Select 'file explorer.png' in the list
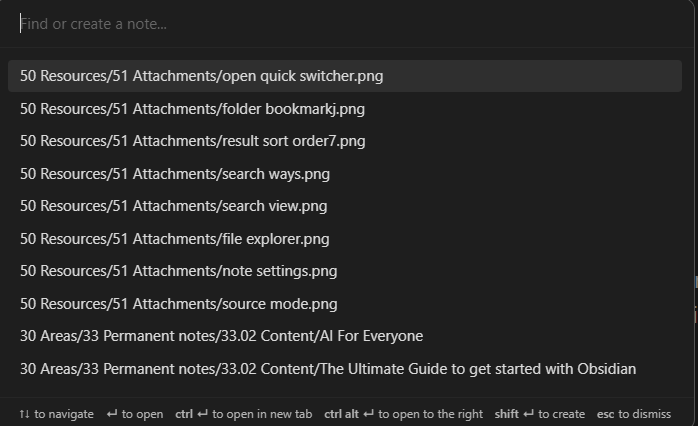698x426 pixels. click(x=175, y=239)
